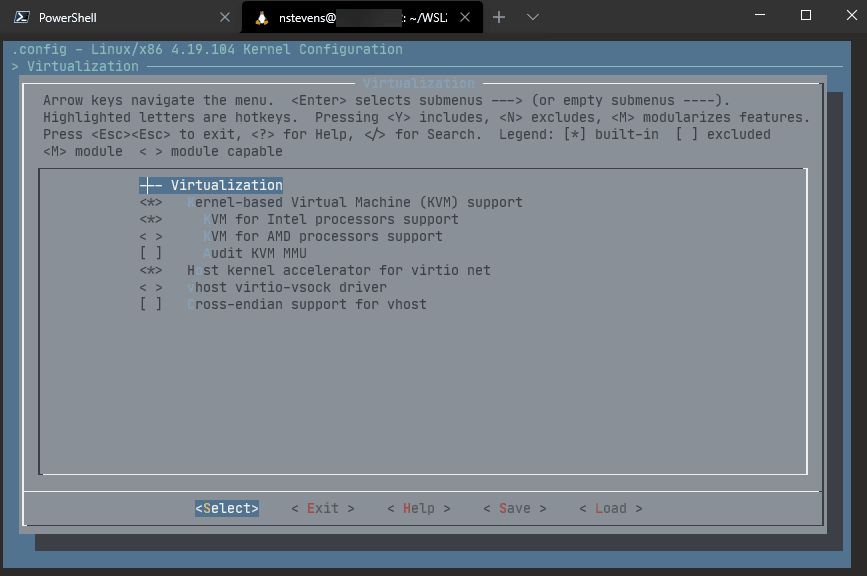Toggle Kernel-based Virtual Machine (KVM) support
This screenshot has width=867, height=576.
pos(150,202)
